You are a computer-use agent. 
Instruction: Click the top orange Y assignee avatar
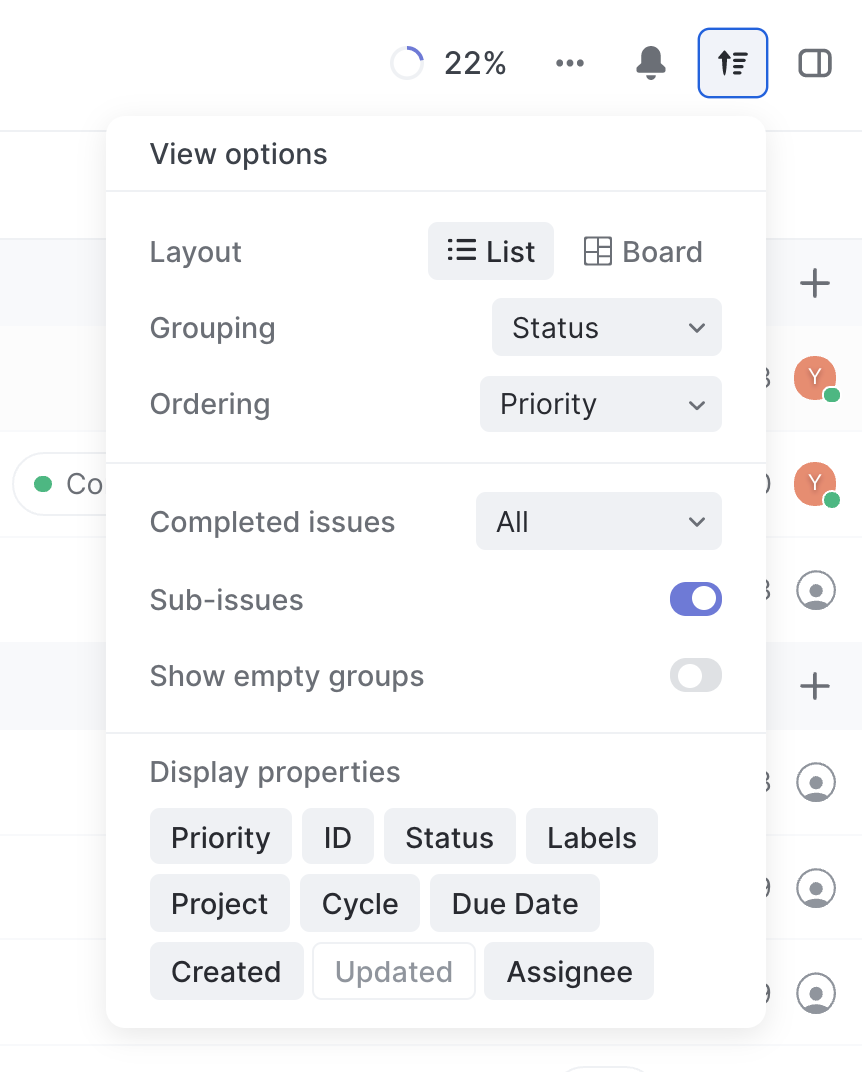815,378
